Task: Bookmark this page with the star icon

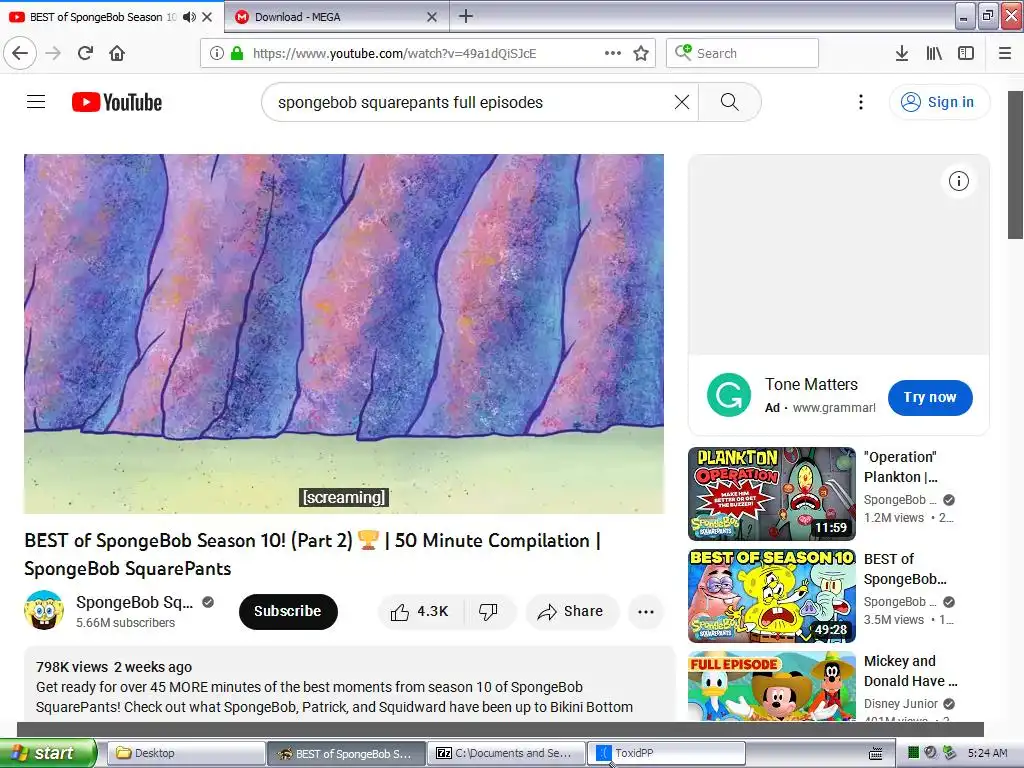Action: tap(641, 53)
